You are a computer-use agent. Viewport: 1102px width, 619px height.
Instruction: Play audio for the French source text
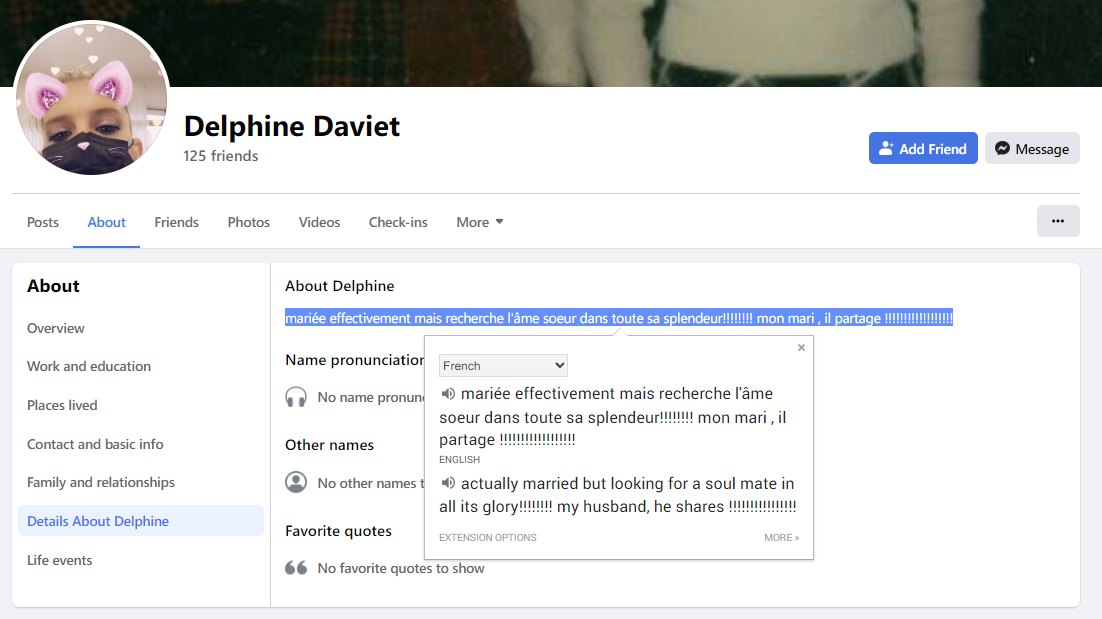[x=448, y=393]
